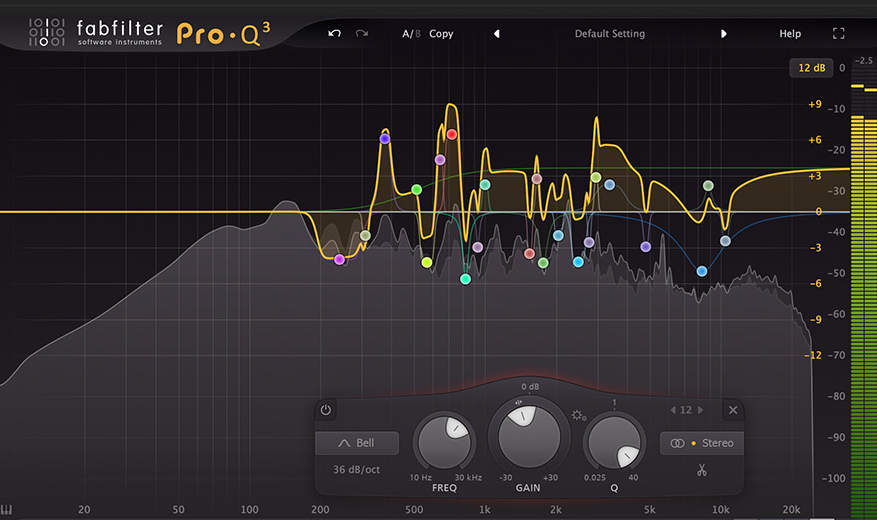This screenshot has width=877, height=520.
Task: Click the 1k frequency axis label
Action: tap(484, 509)
